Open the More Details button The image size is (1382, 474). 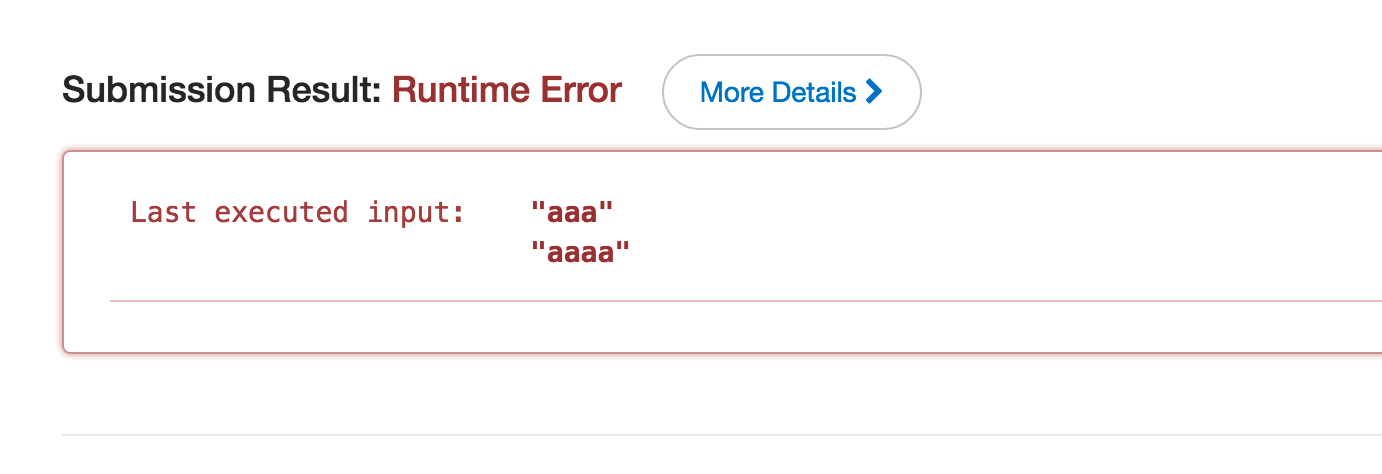(791, 92)
